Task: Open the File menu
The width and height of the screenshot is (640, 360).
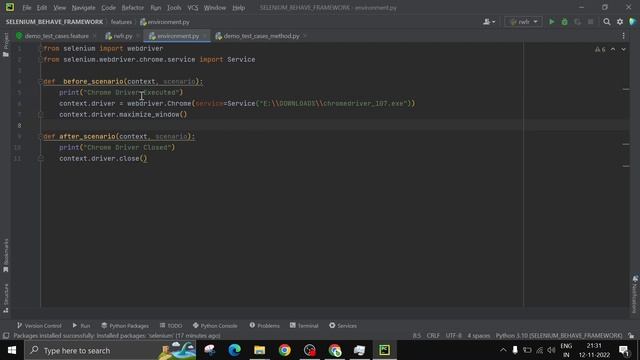Action: (27, 8)
